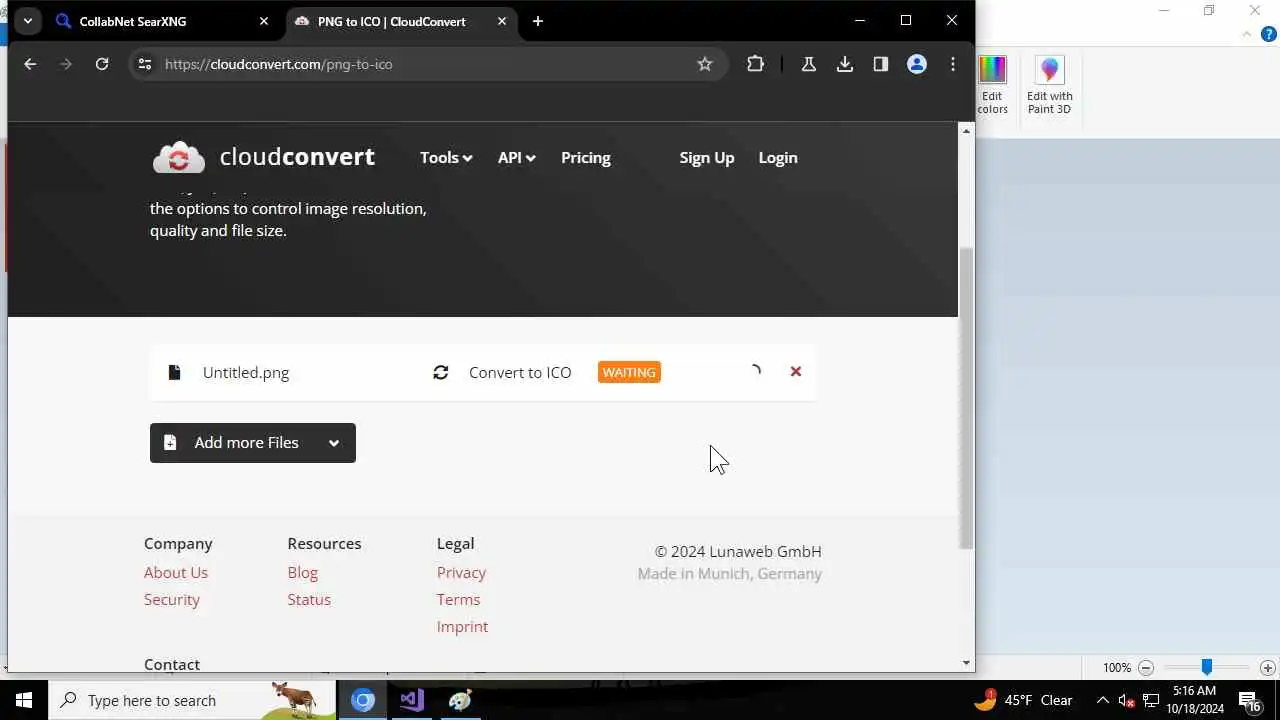Click the page vertical scrollbar thumb
The height and width of the screenshot is (720, 1280).
pos(966,398)
